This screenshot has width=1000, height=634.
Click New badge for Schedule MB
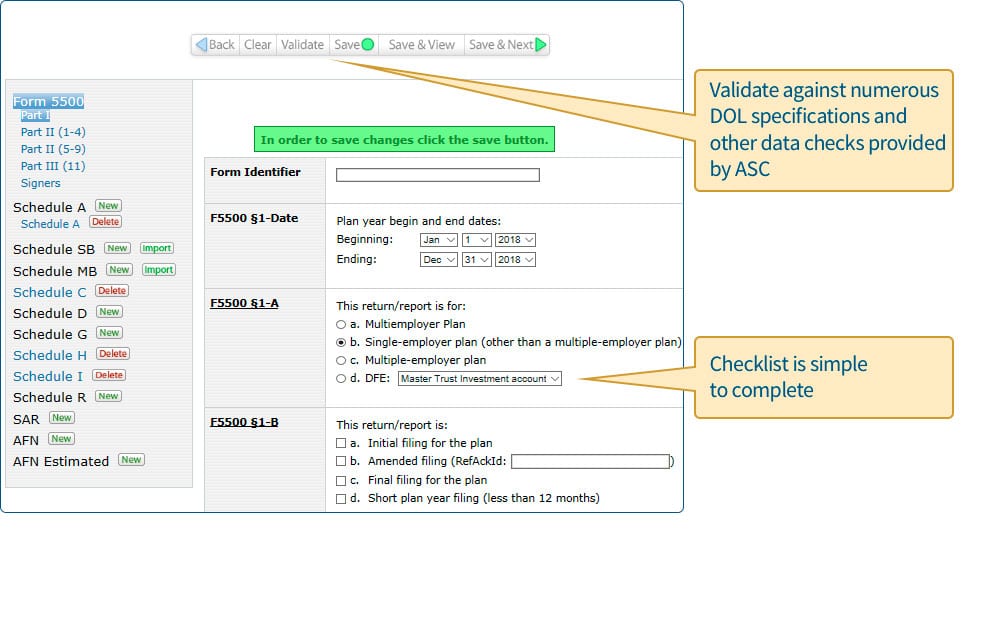[x=119, y=270]
